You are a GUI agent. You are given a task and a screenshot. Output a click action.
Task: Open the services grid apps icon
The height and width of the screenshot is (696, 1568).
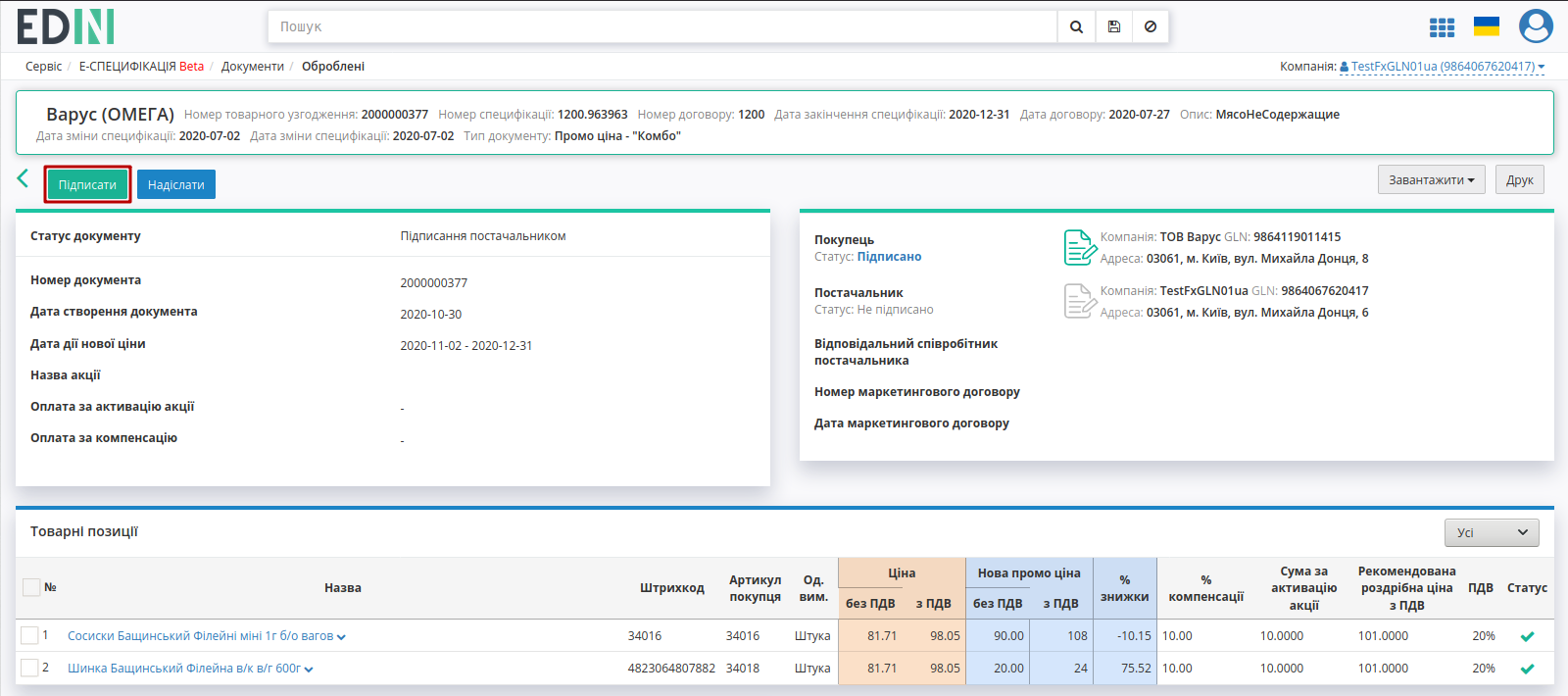[x=1442, y=27]
